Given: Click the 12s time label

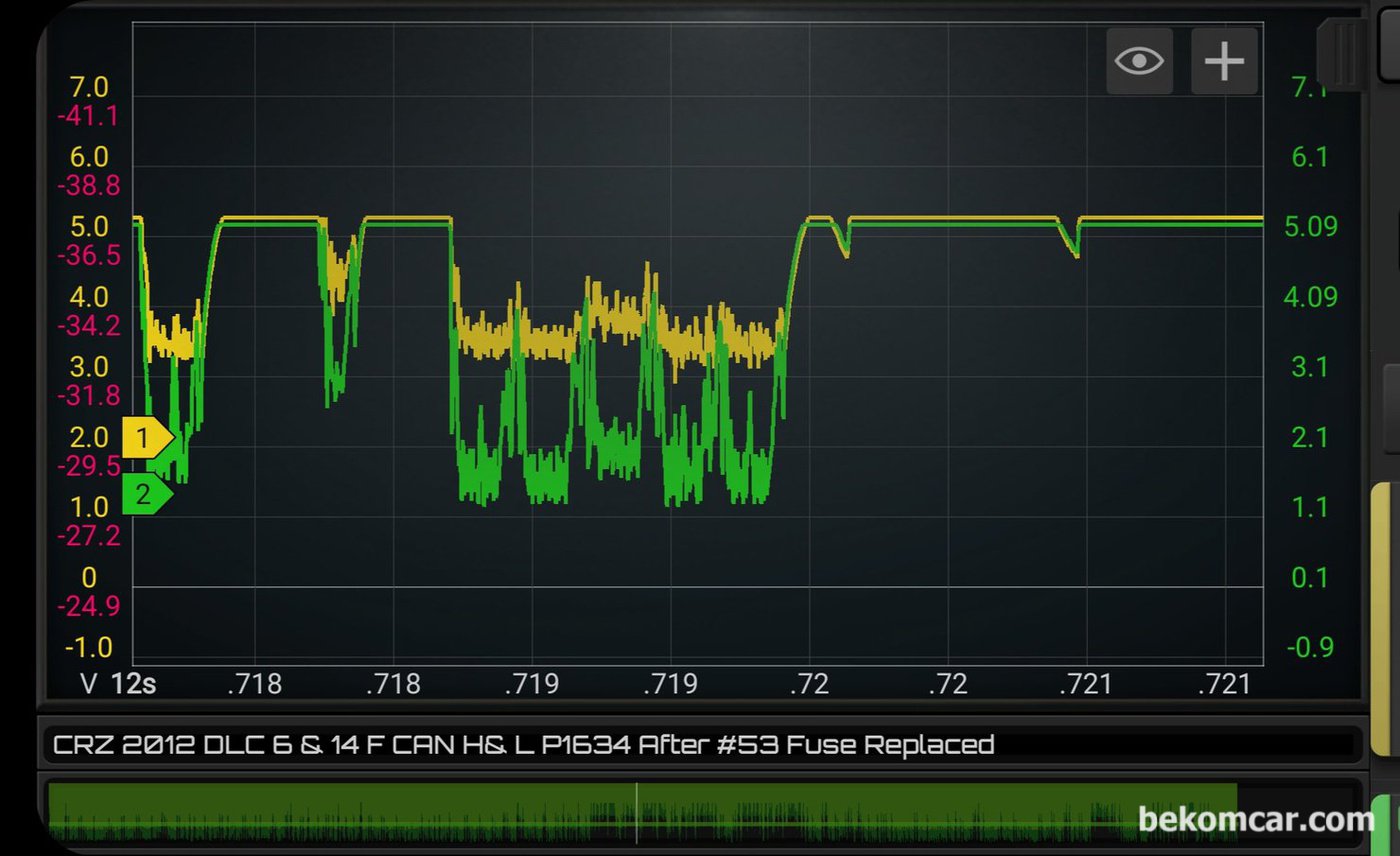Looking at the screenshot, I should pos(133,684).
